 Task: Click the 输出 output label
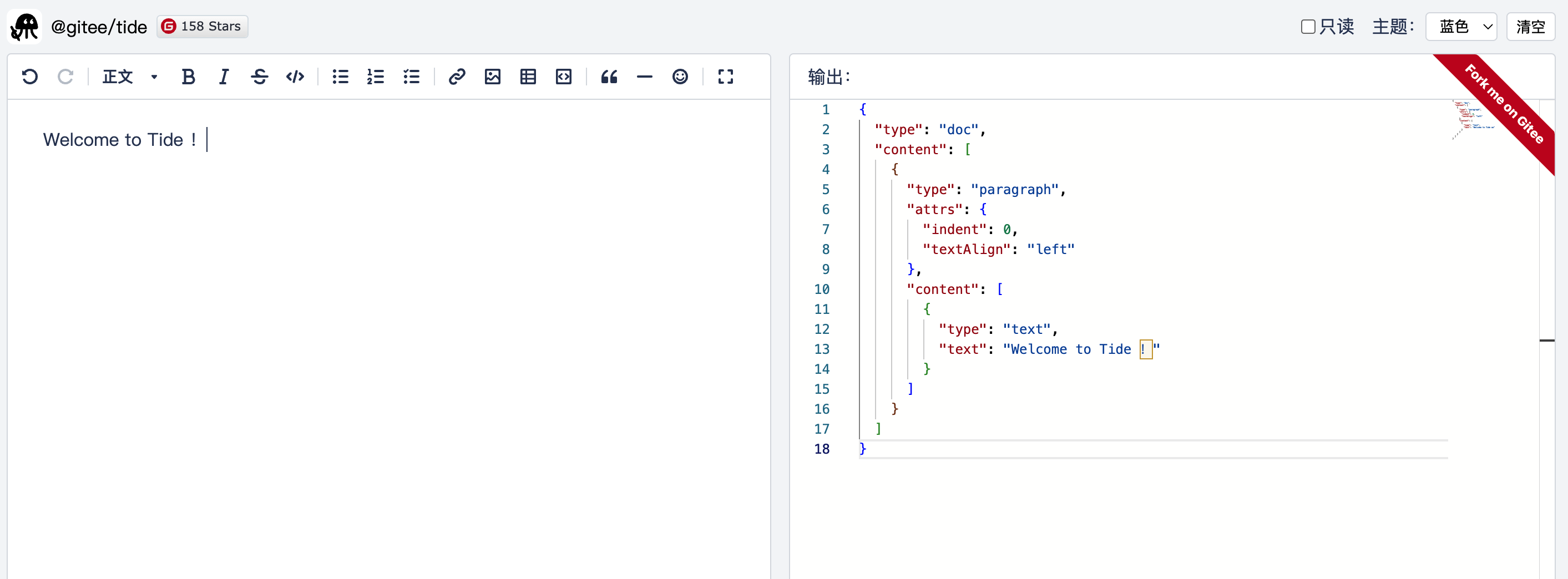point(829,77)
